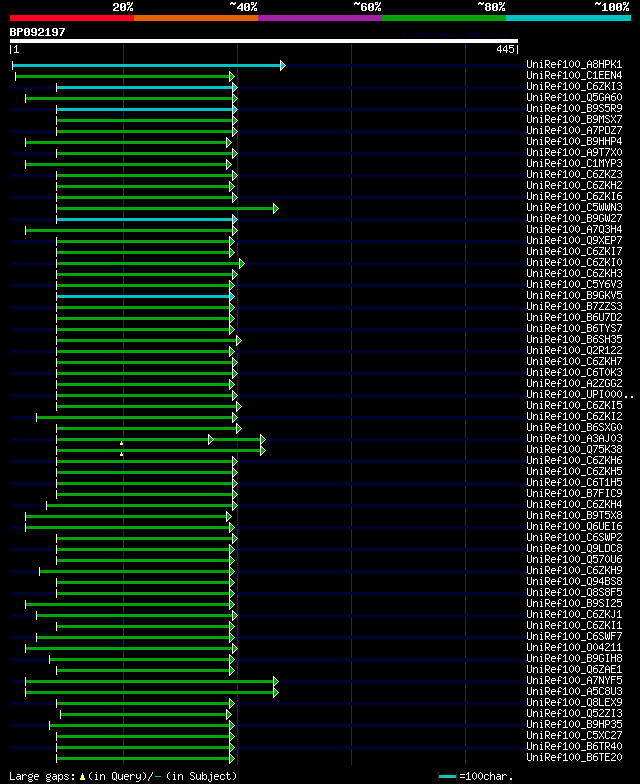Open hit UniRef100_C1EEN4
640x784 pixels.
tap(574, 76)
